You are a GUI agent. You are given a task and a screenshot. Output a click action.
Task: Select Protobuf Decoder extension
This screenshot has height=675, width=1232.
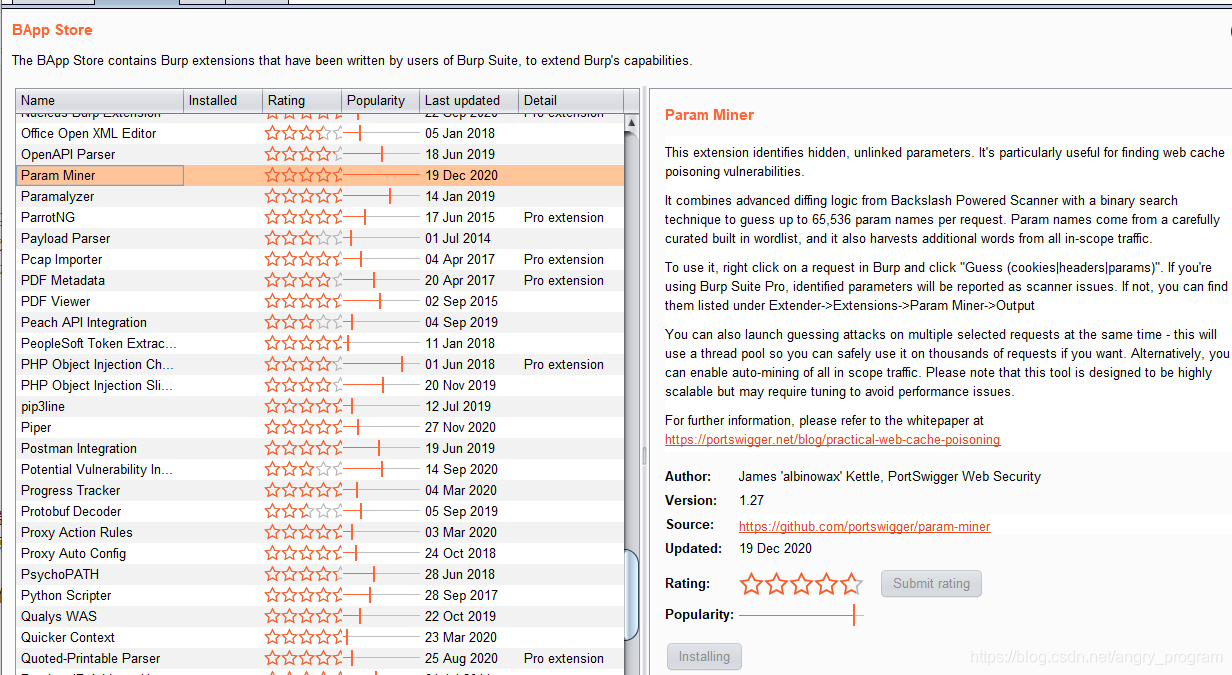tap(320, 511)
